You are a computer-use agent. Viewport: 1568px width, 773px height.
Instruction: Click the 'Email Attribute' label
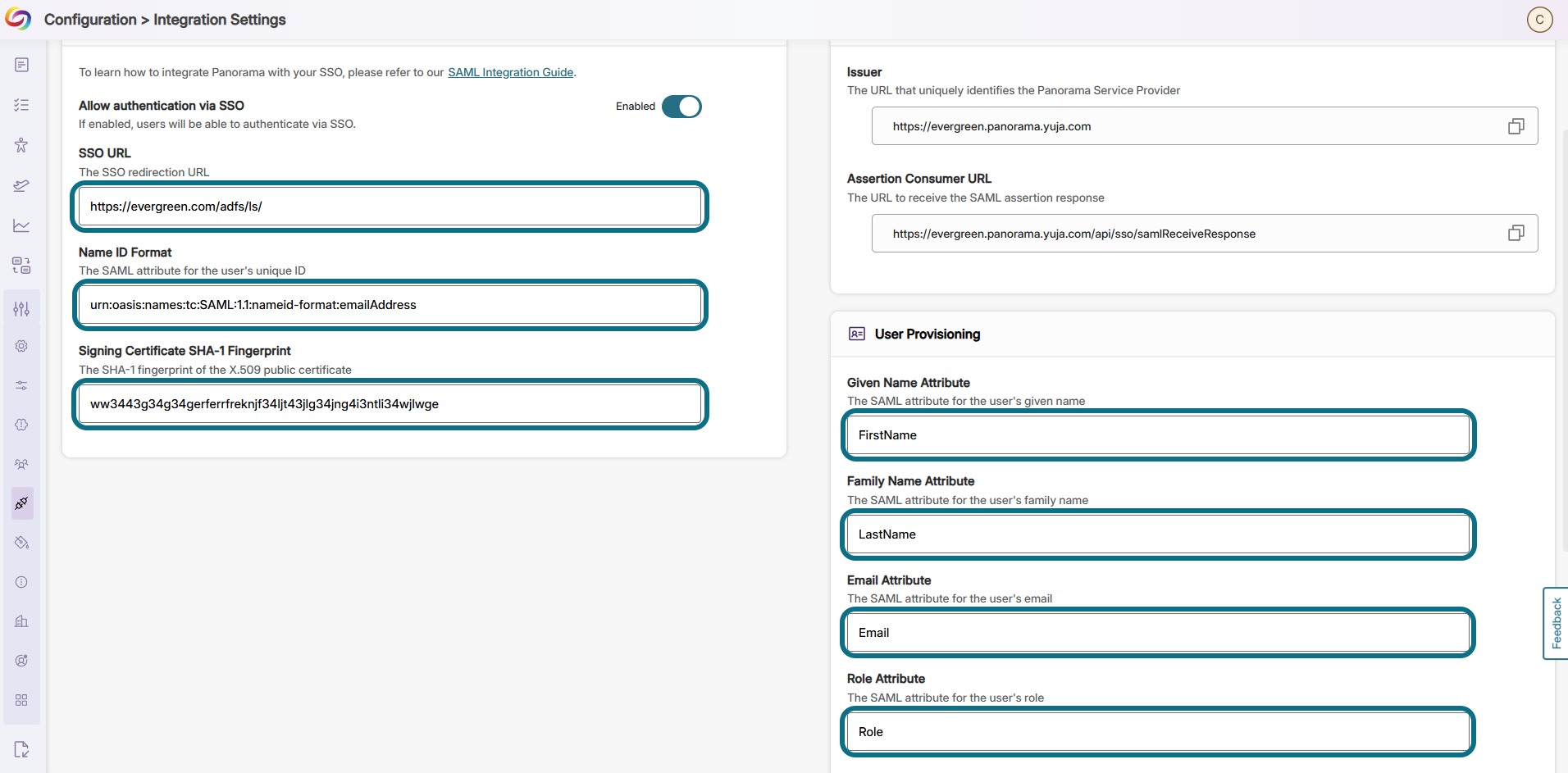(889, 580)
